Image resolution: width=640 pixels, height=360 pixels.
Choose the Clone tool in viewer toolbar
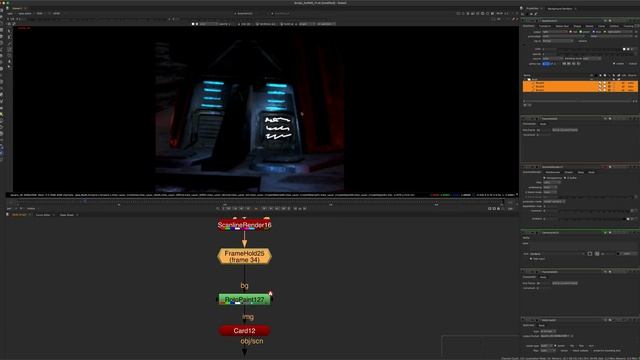click(x=9, y=57)
